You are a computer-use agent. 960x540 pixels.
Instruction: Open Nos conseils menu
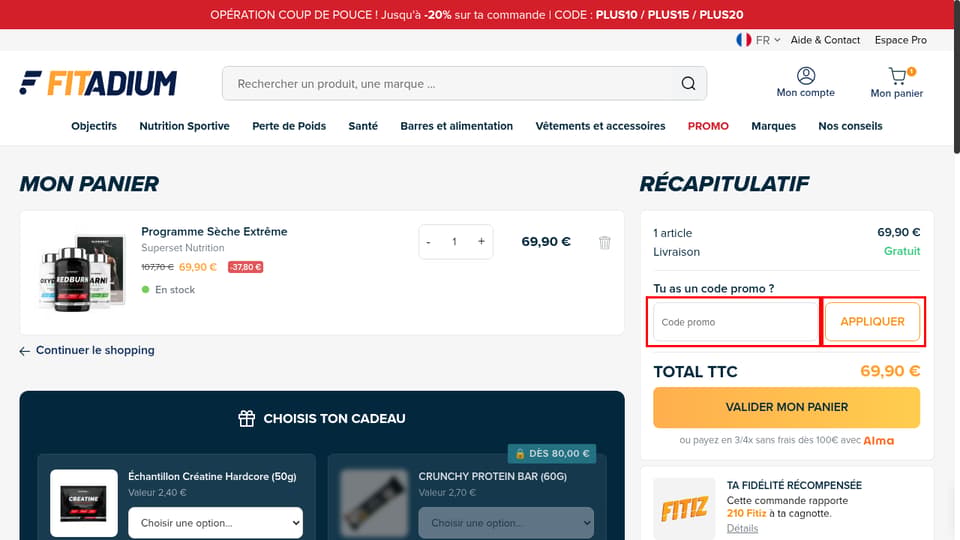850,126
